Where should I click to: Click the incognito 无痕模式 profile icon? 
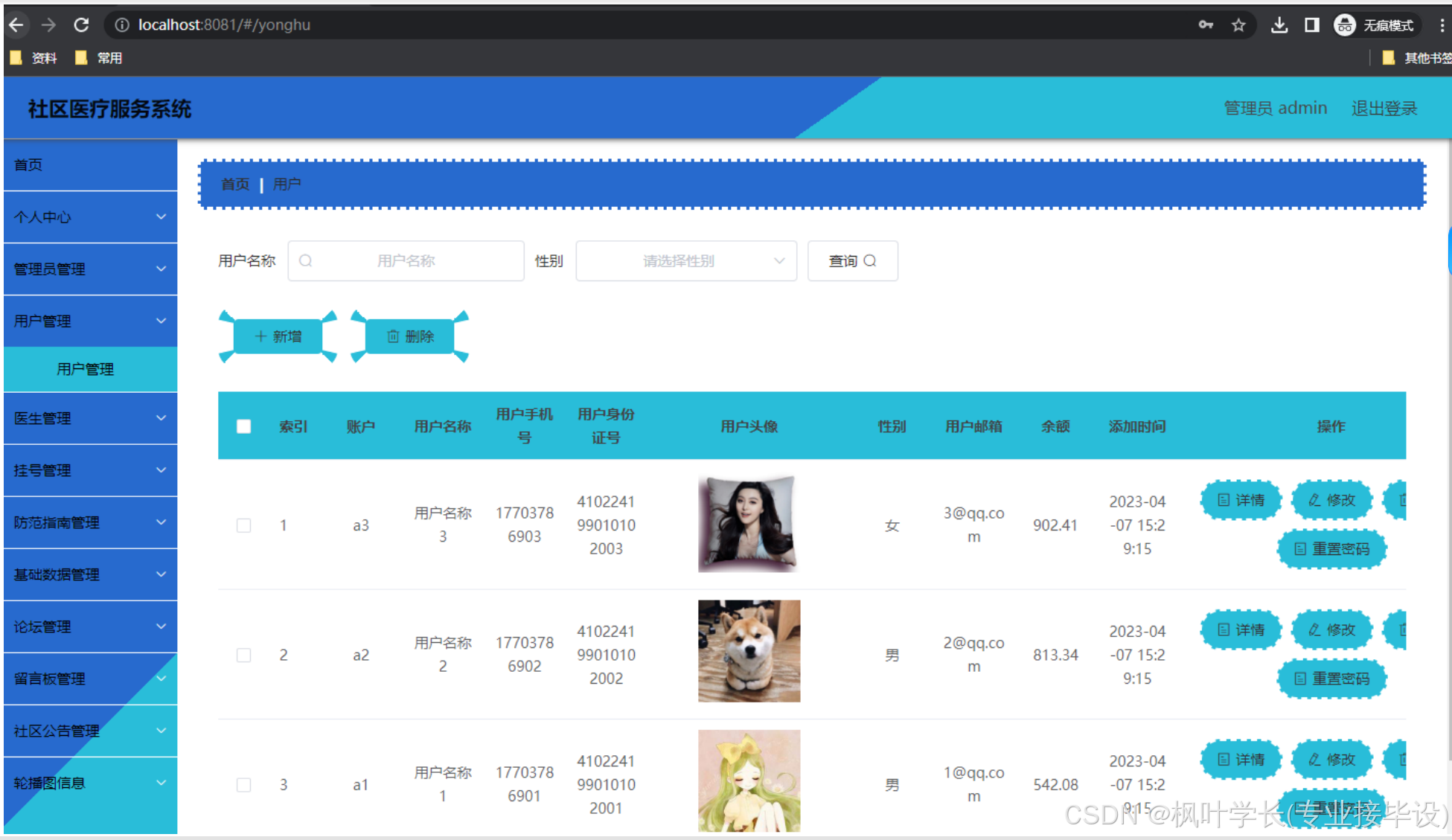[1374, 25]
